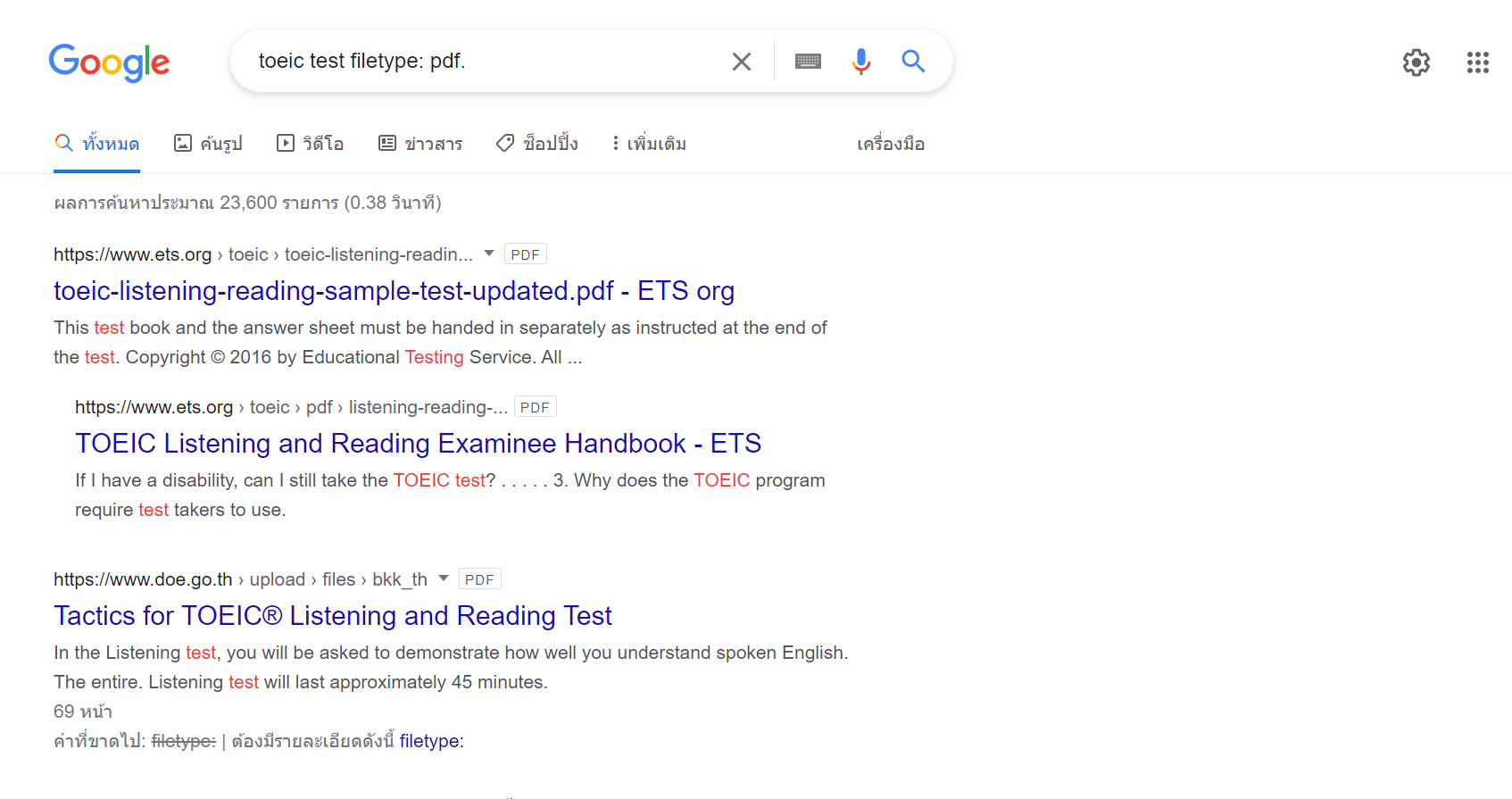The image size is (1512, 799).
Task: Open TOEIC Listening and Reading Examinee Handbook
Action: (x=418, y=444)
